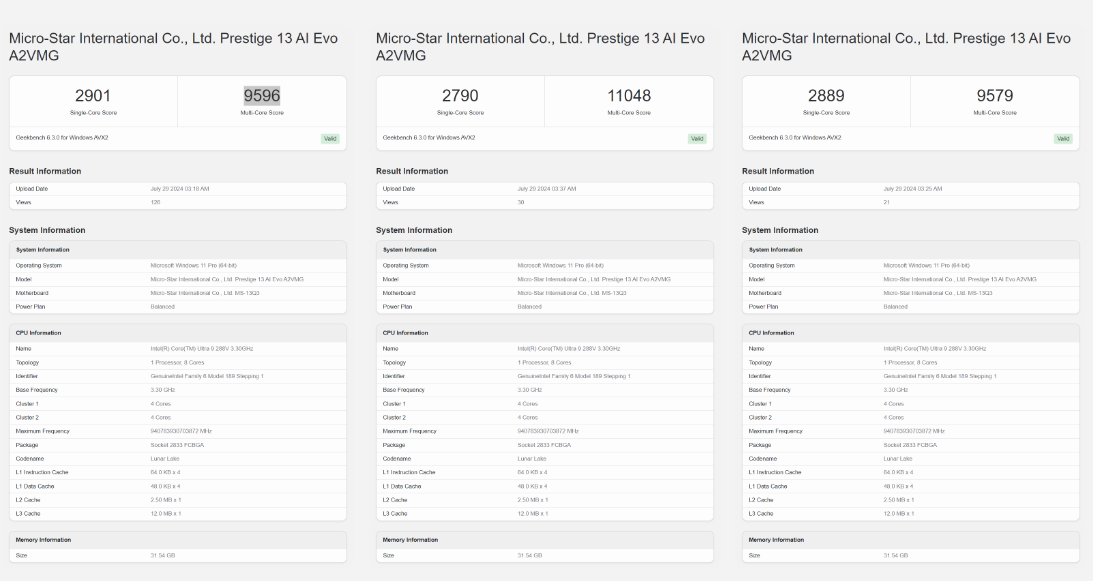
Task: Click the Valid badge in the 9596 result card
Action: click(330, 138)
